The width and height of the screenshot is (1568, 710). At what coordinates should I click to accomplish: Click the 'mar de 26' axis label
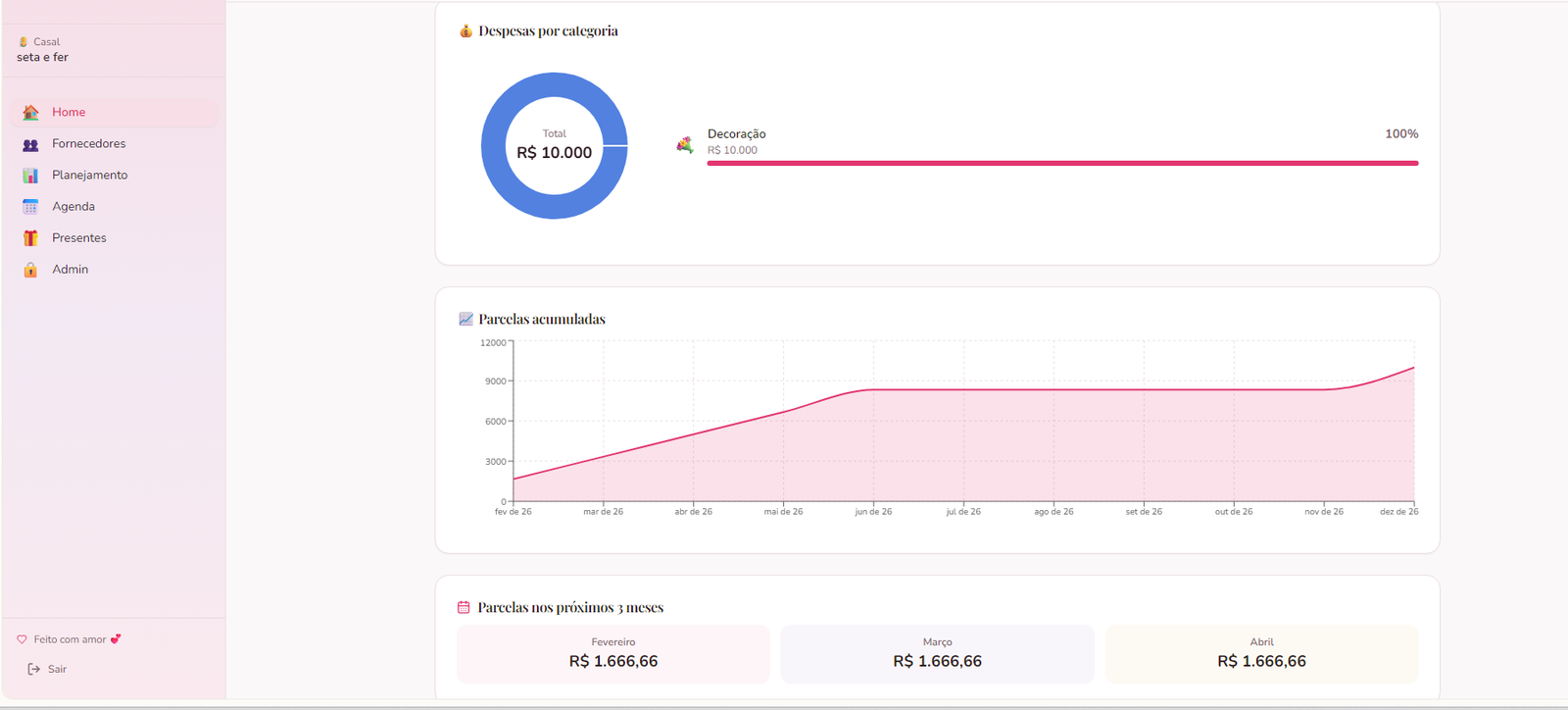click(604, 512)
